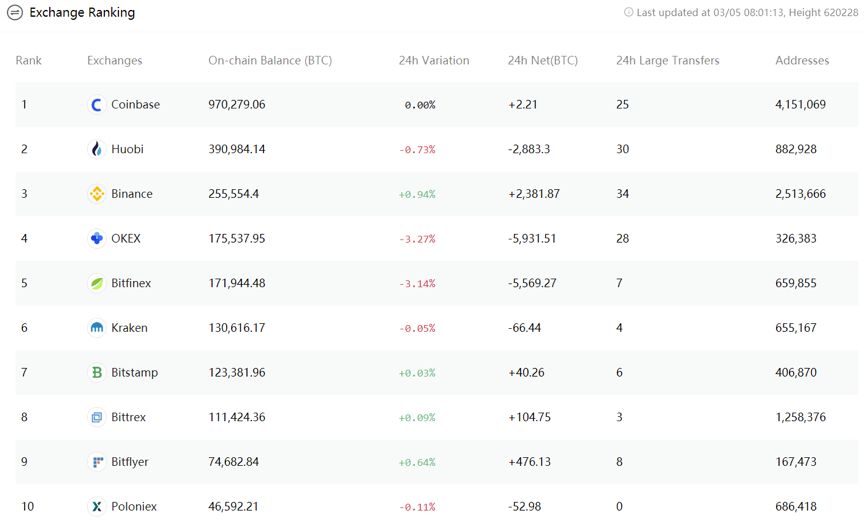Click the -0.73% variation value
The height and width of the screenshot is (526, 865).
click(x=417, y=150)
